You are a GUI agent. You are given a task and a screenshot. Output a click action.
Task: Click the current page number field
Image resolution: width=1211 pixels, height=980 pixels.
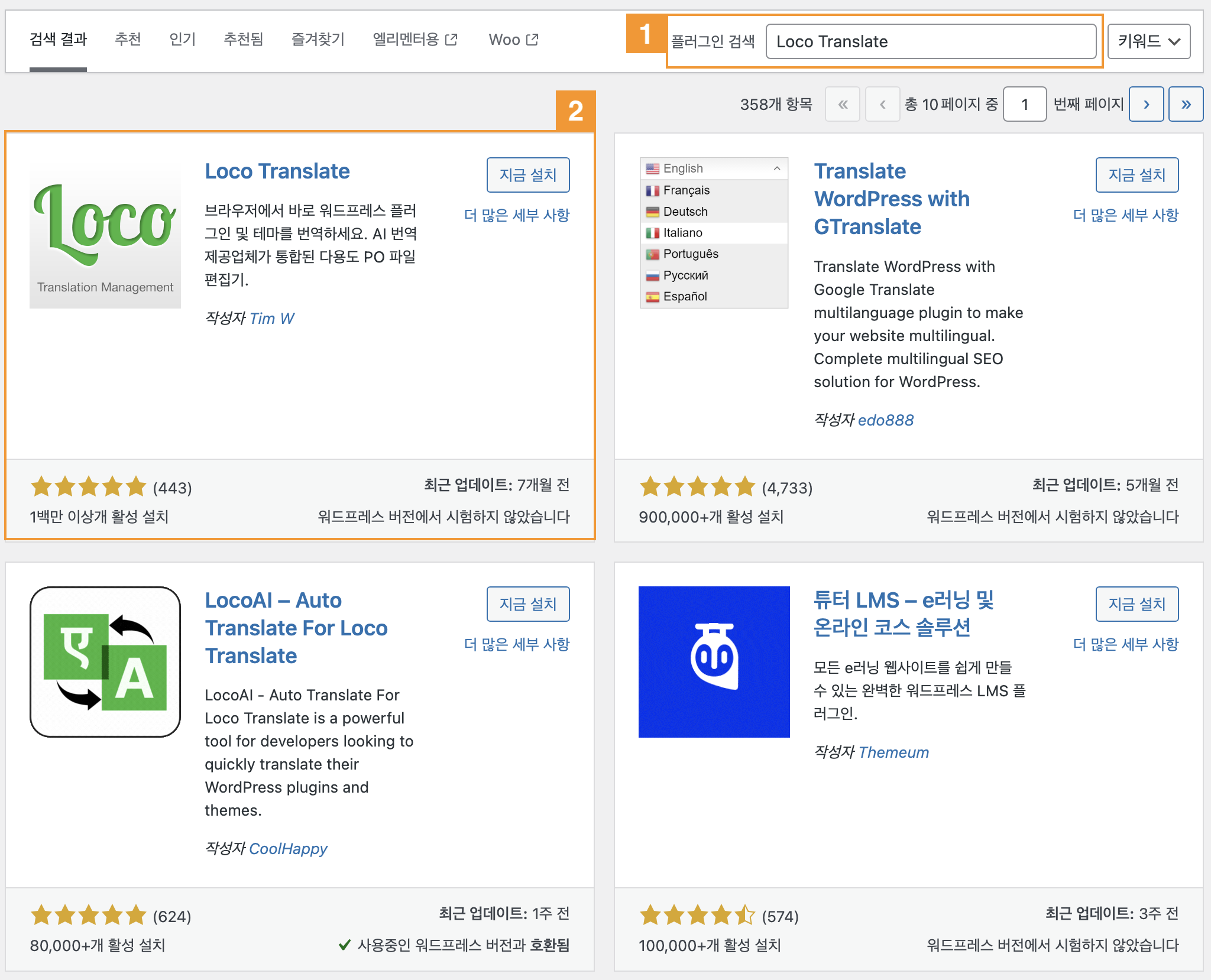point(1024,104)
